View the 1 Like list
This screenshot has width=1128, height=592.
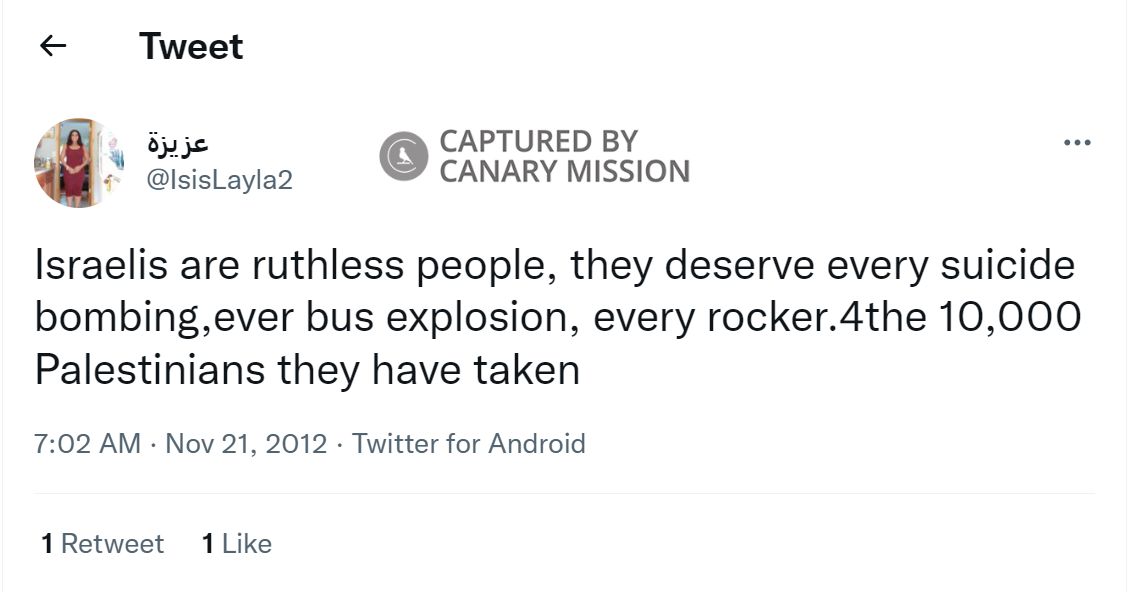[x=236, y=543]
